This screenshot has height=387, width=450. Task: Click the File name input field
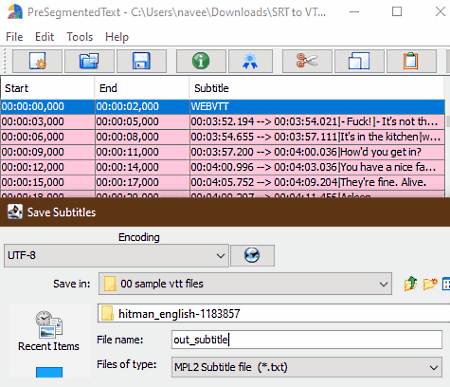coord(307,340)
